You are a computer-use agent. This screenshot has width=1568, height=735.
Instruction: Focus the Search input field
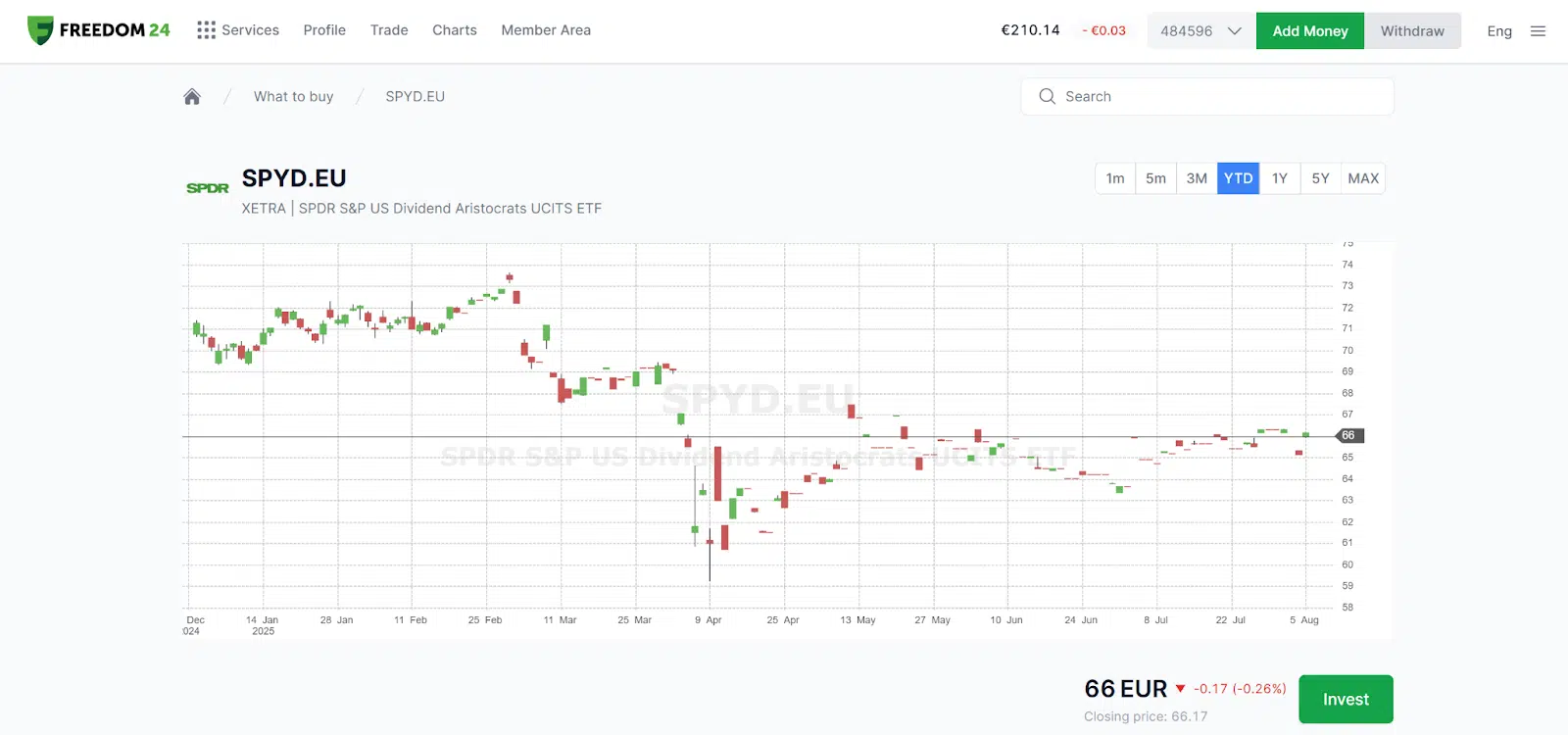(x=1207, y=96)
